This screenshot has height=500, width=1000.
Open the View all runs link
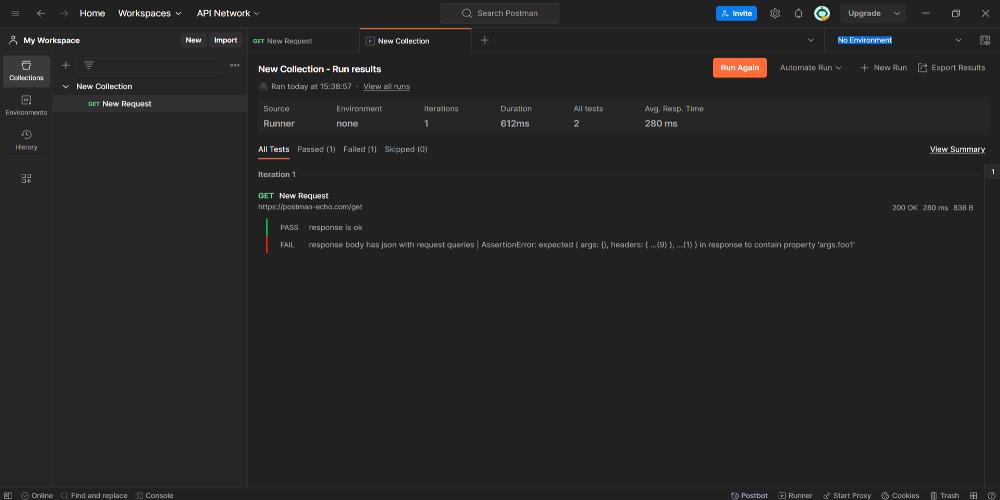(x=386, y=86)
